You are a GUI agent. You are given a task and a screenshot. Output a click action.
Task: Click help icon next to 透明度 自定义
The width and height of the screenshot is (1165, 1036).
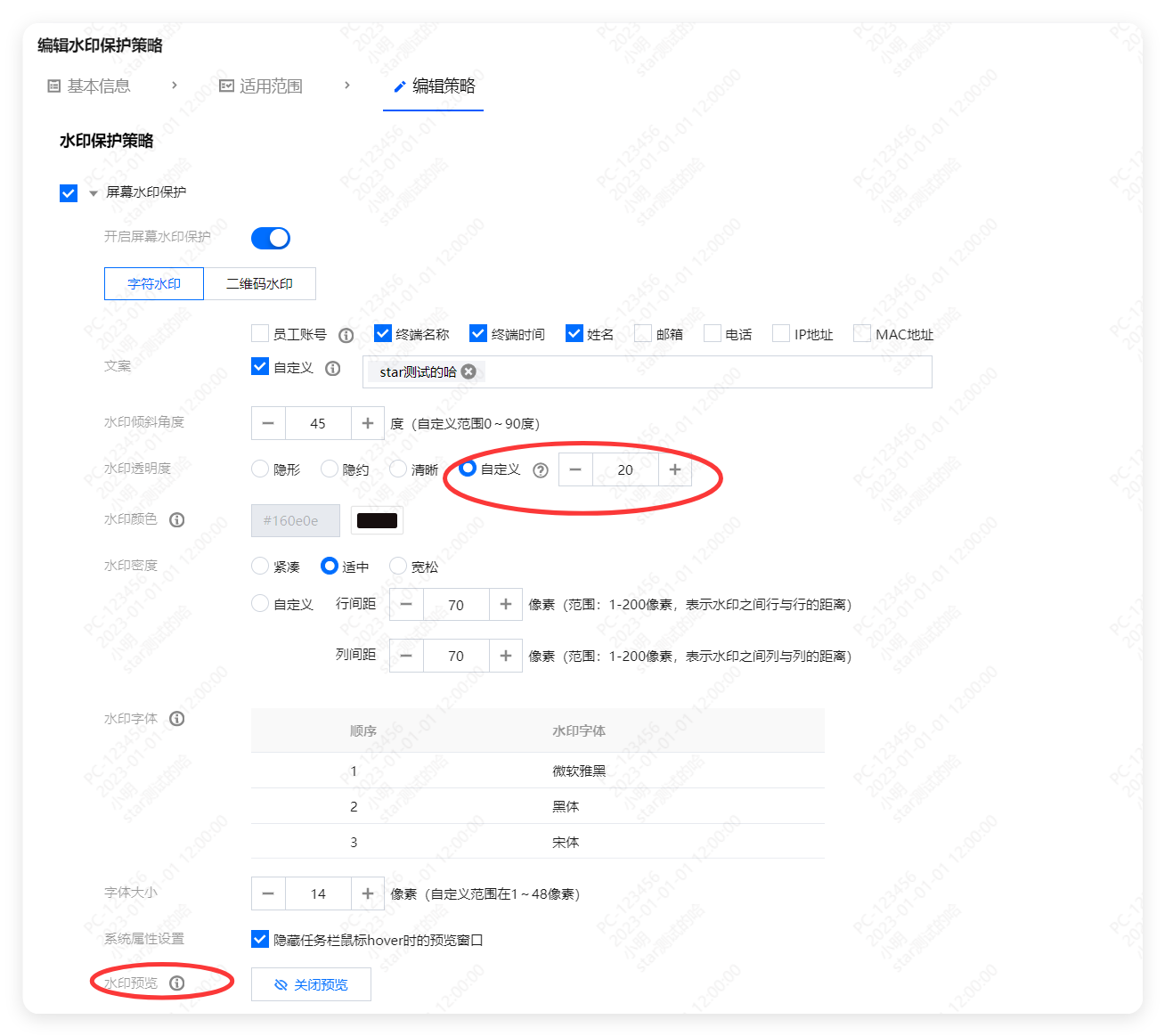pyautogui.click(x=541, y=470)
